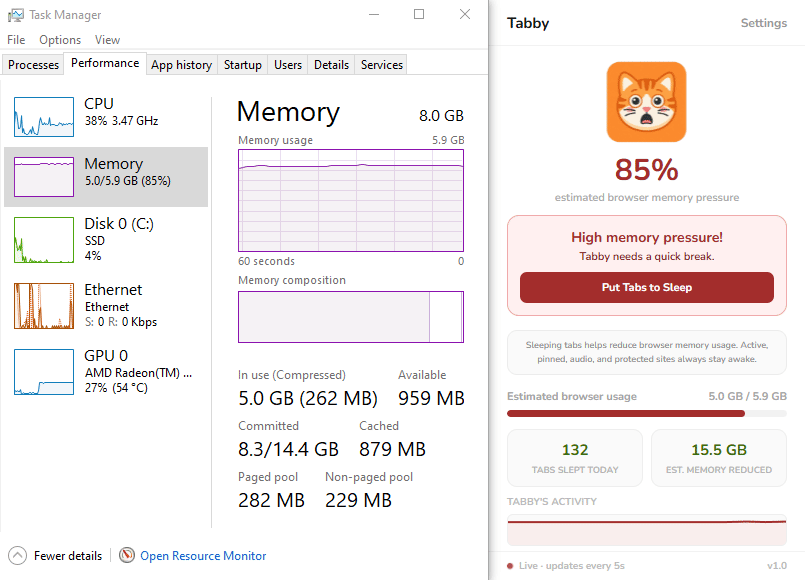The height and width of the screenshot is (580, 805).
Task: Click the Non-paged pool value '229 MB'
Action: [358, 500]
